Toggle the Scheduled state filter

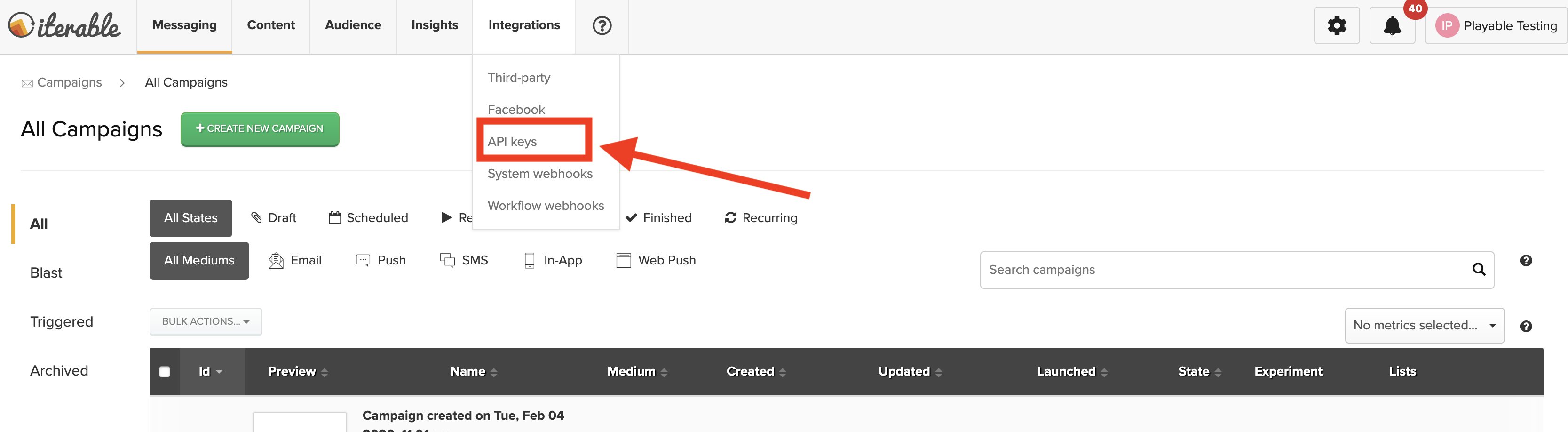coord(368,217)
